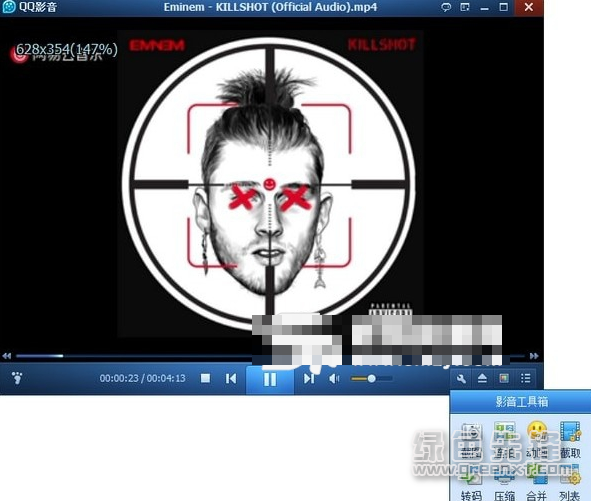Select 截取 clip tool in toolbox
This screenshot has width=591, height=504.
570,440
